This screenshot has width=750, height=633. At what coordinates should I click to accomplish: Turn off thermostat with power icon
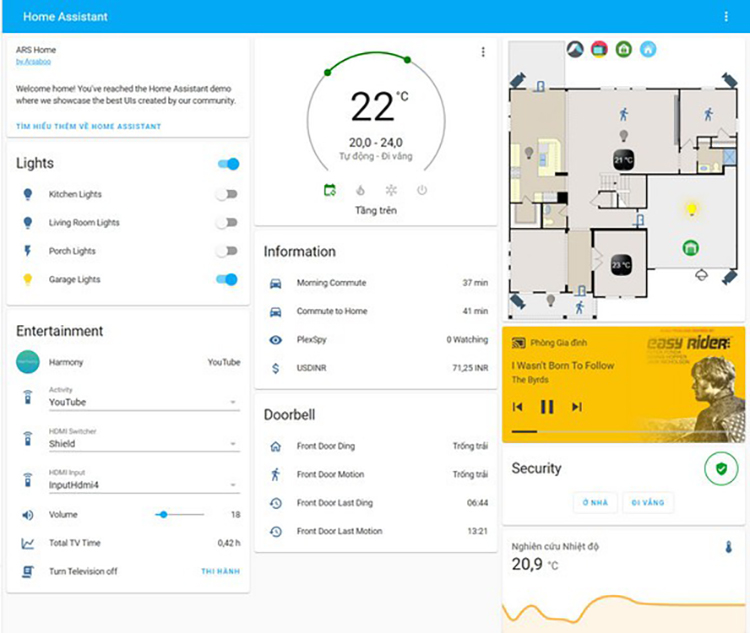tap(421, 190)
